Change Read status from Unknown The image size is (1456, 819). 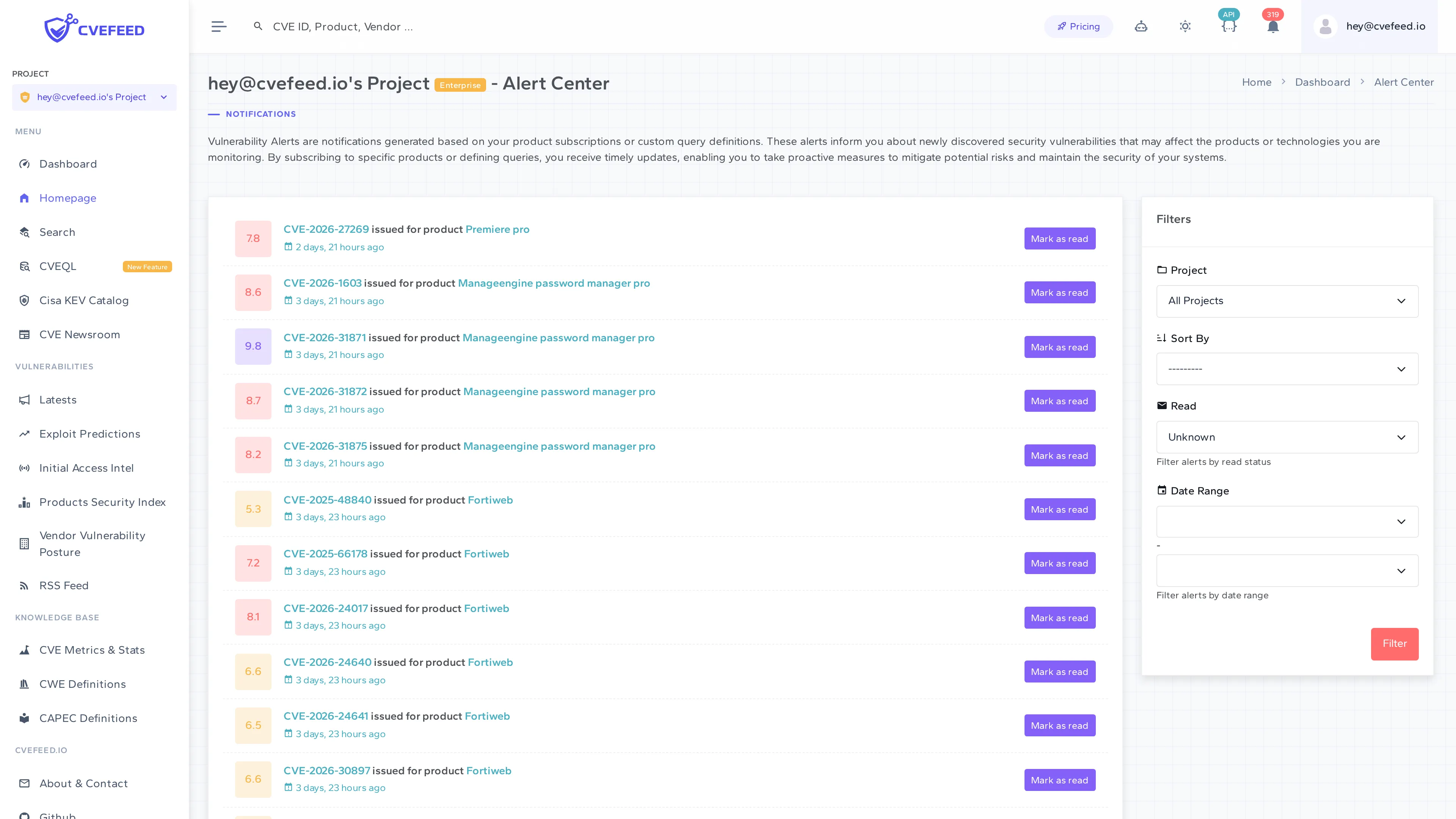click(x=1287, y=437)
